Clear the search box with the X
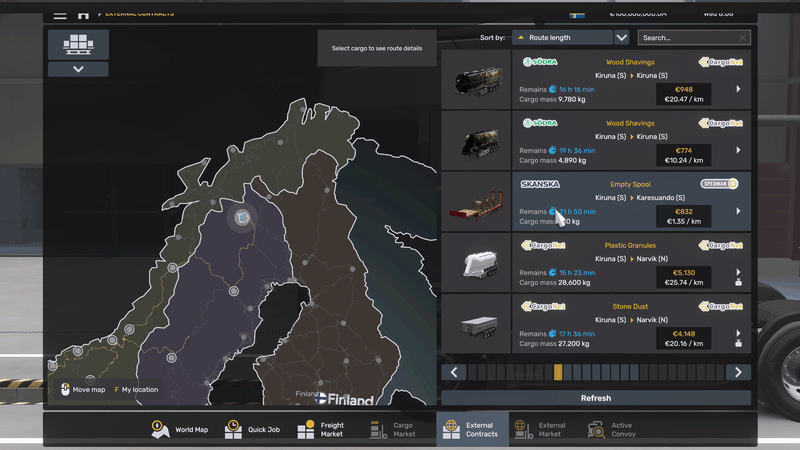 point(743,38)
